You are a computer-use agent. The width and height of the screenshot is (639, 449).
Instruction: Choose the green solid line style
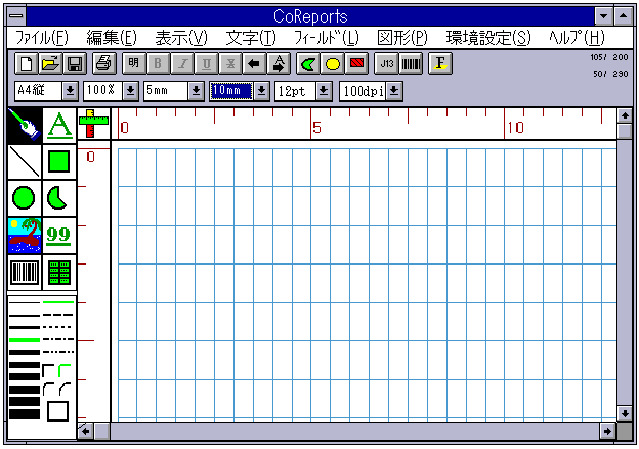[x=58, y=302]
